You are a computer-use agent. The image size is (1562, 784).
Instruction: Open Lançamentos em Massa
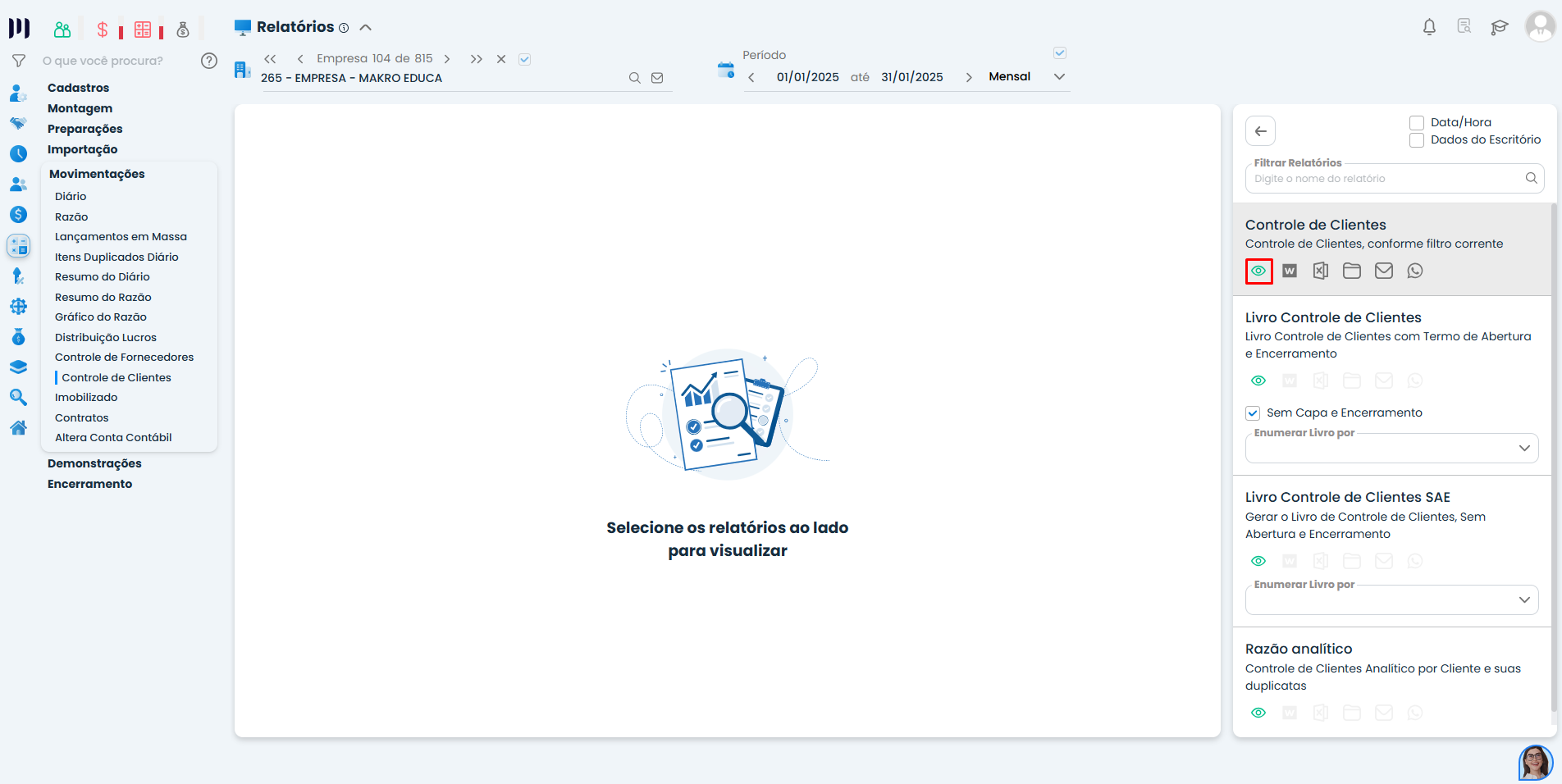click(x=121, y=237)
